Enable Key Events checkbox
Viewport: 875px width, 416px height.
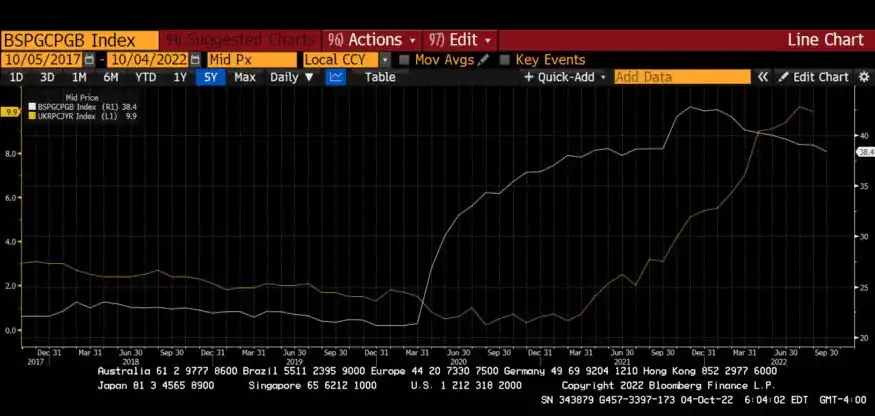click(x=505, y=60)
